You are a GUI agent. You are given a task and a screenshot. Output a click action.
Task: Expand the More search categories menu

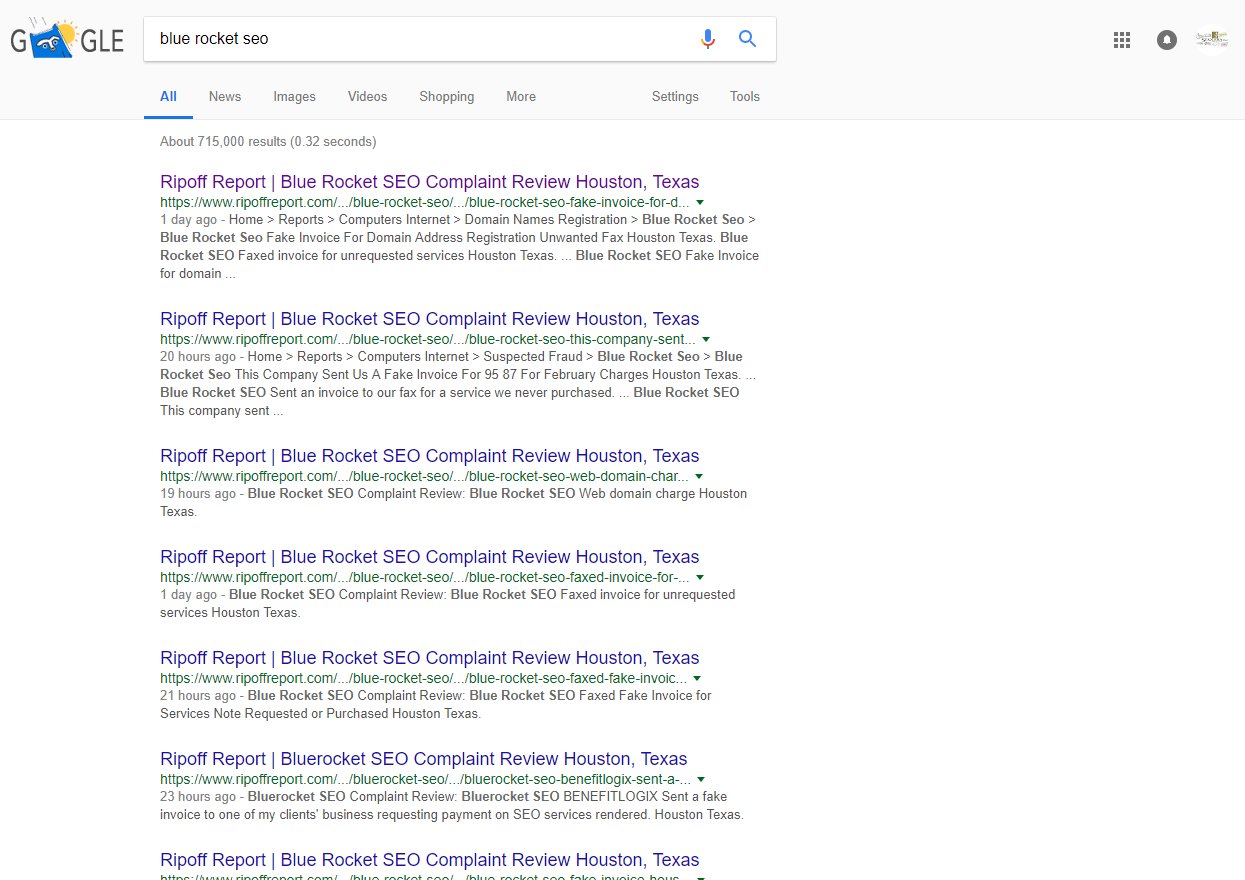[521, 97]
